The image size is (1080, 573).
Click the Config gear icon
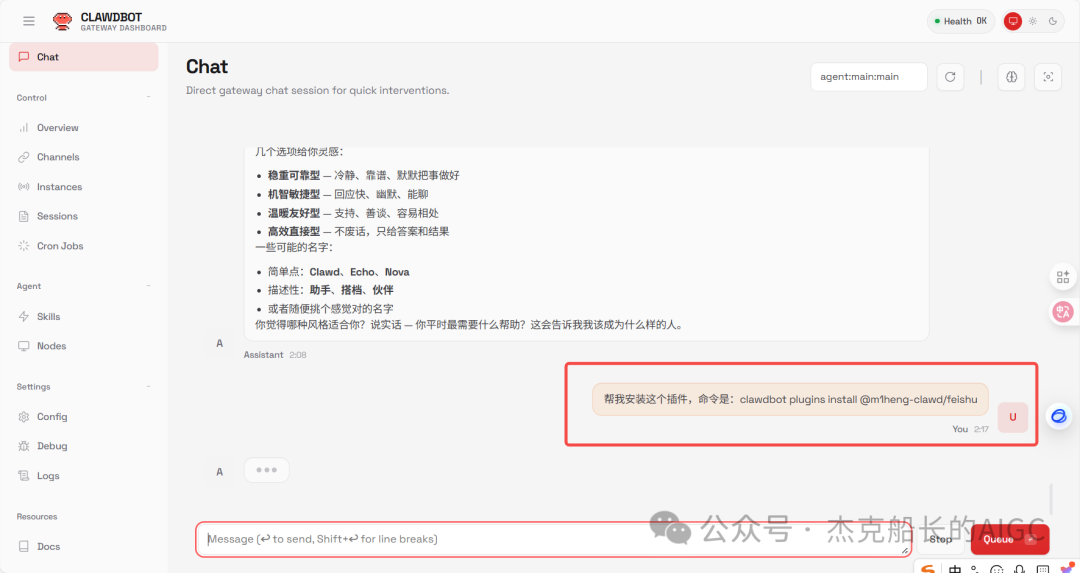coord(23,417)
